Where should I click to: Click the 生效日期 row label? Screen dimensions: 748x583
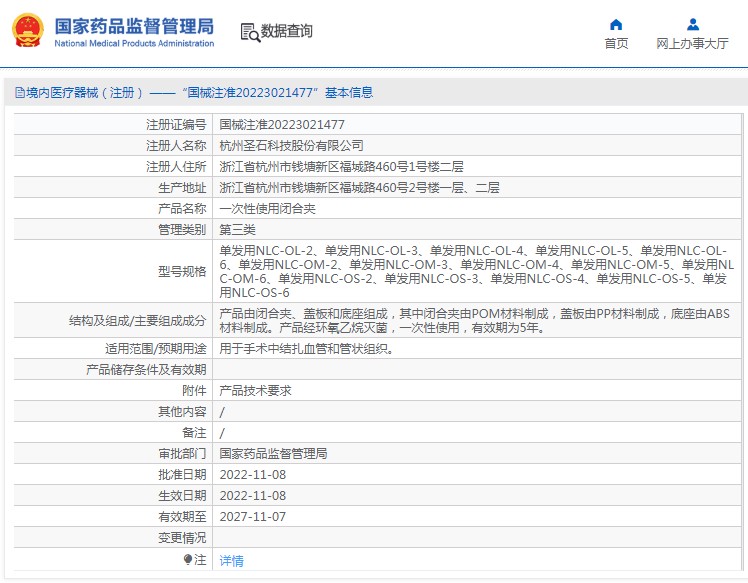[182, 496]
